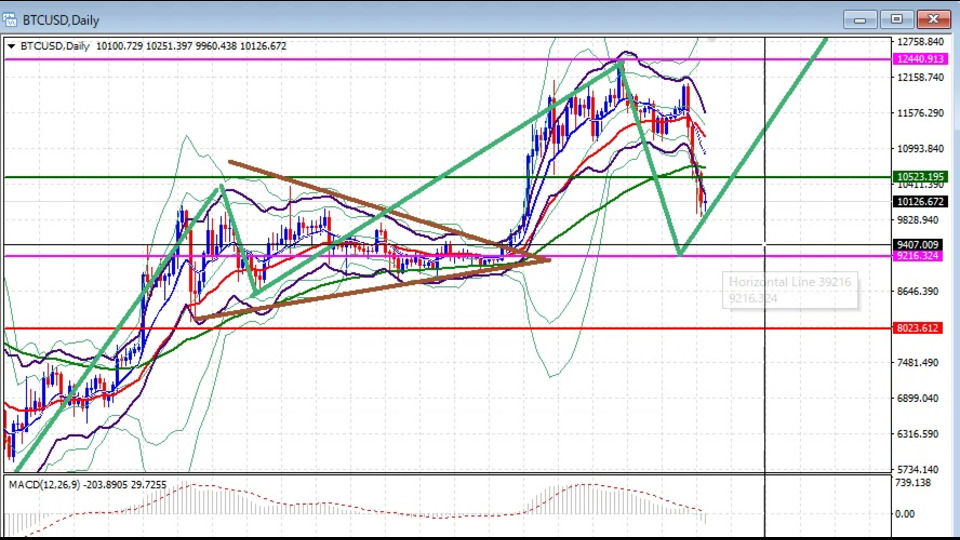Click the 5734.140 price scale value

coord(918,470)
